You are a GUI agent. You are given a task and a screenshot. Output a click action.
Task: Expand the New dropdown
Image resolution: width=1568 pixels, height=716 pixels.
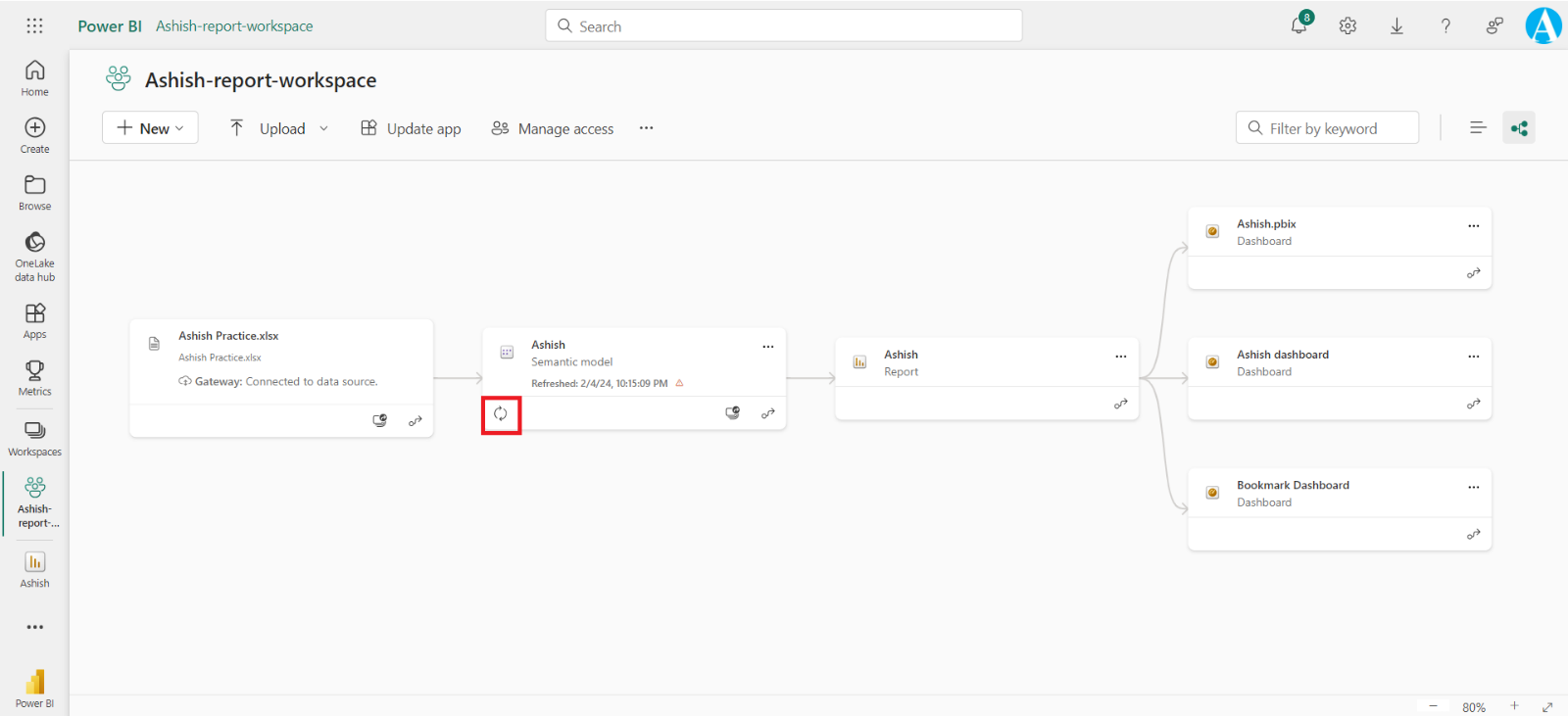[x=150, y=128]
